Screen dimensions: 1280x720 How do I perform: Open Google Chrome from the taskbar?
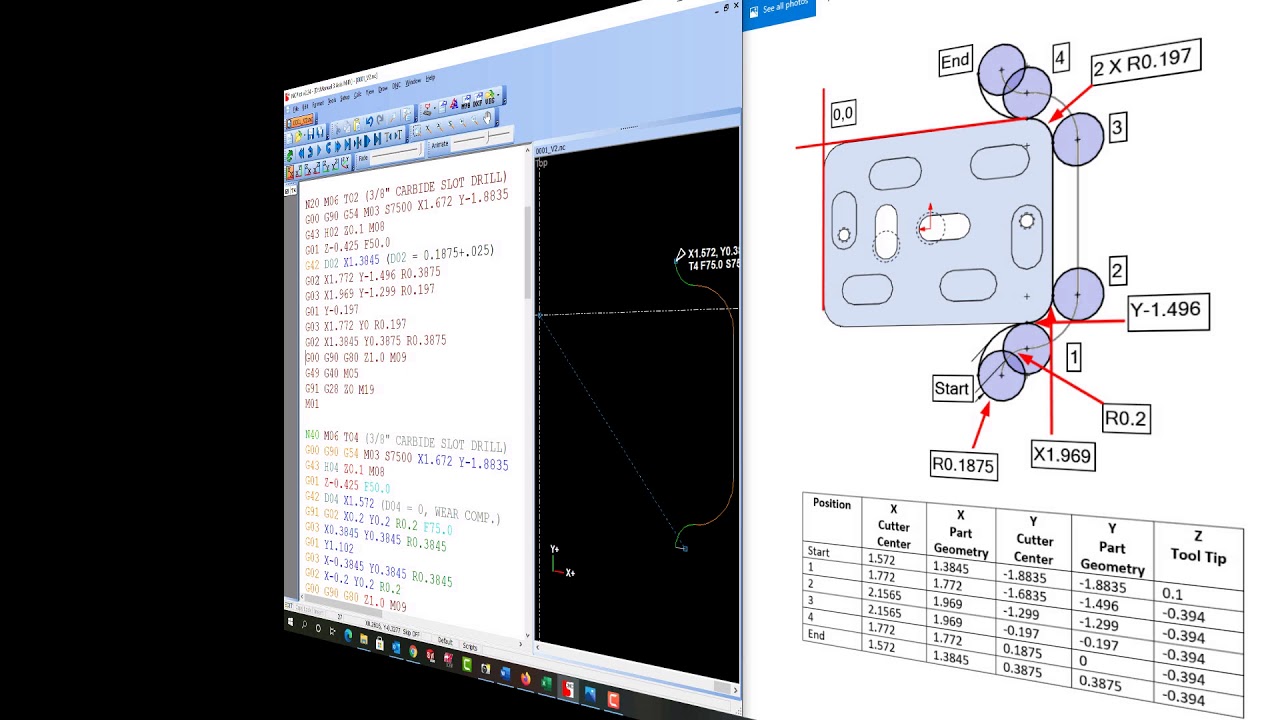pyautogui.click(x=413, y=651)
